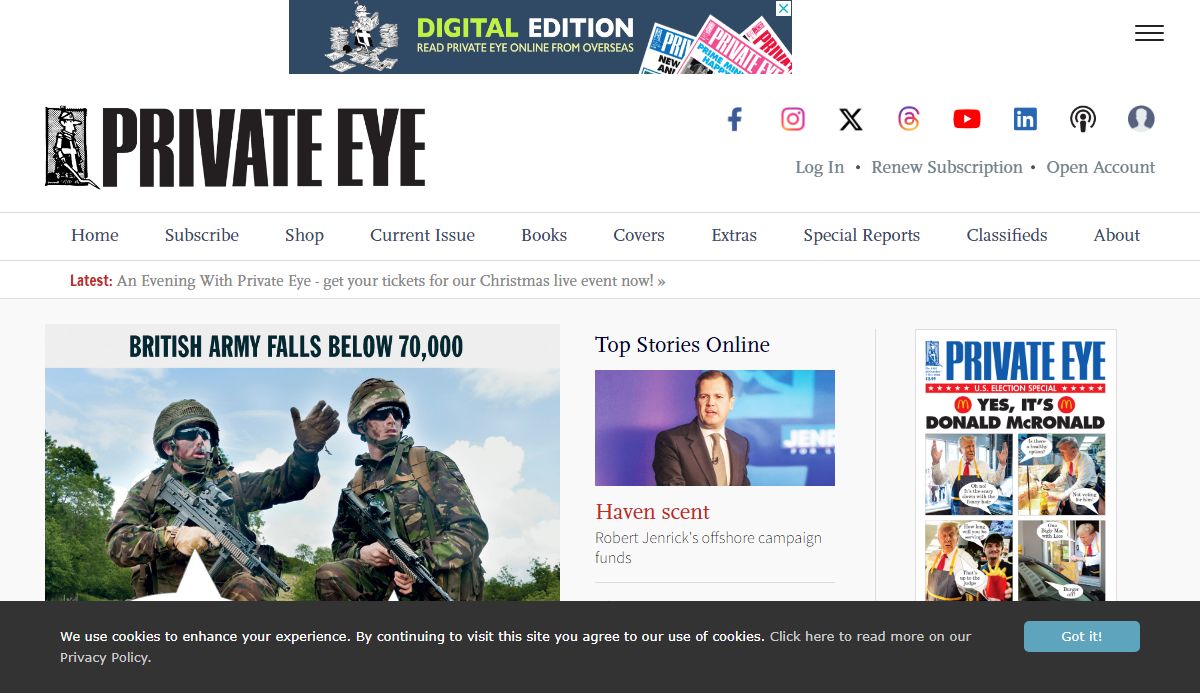Open the Covers menu item
This screenshot has height=693, width=1200.
pos(639,235)
